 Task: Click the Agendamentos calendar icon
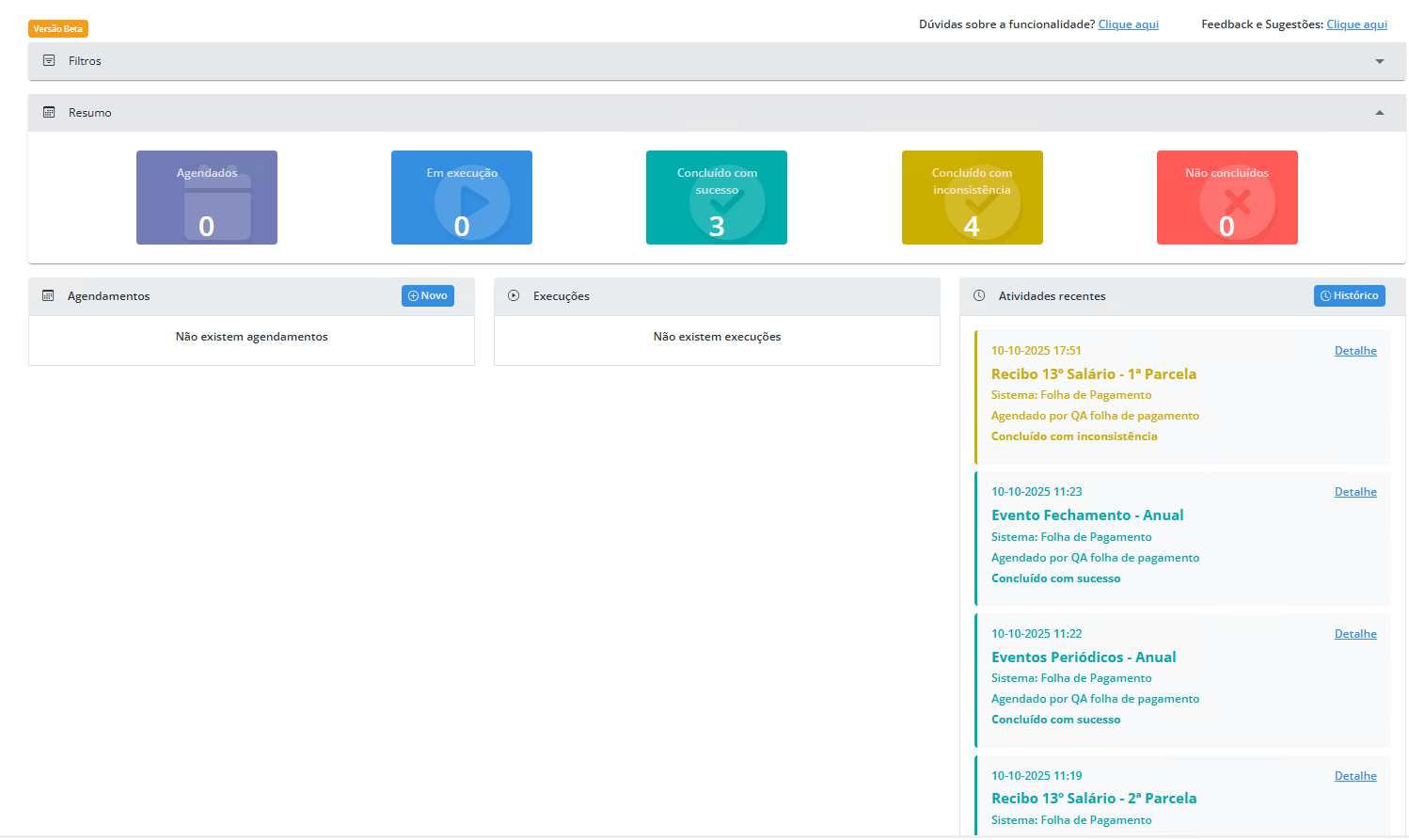tap(48, 295)
